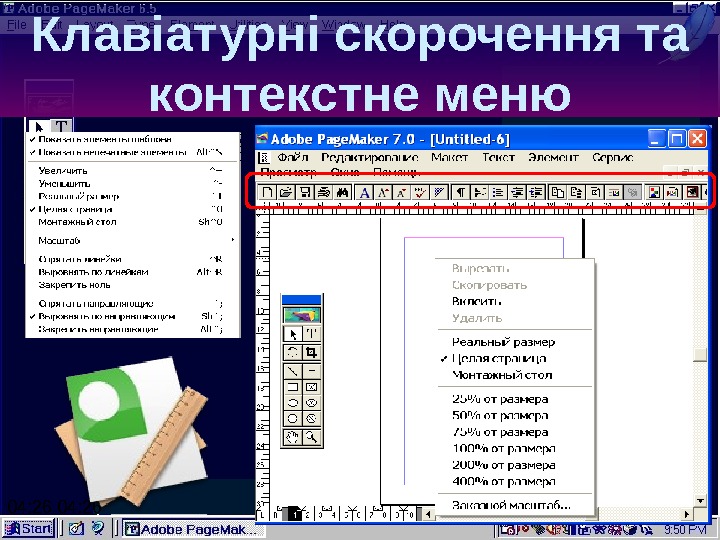The width and height of the screenshot is (720, 540).
Task: Select 200% от размера zoom option
Action: [515, 465]
